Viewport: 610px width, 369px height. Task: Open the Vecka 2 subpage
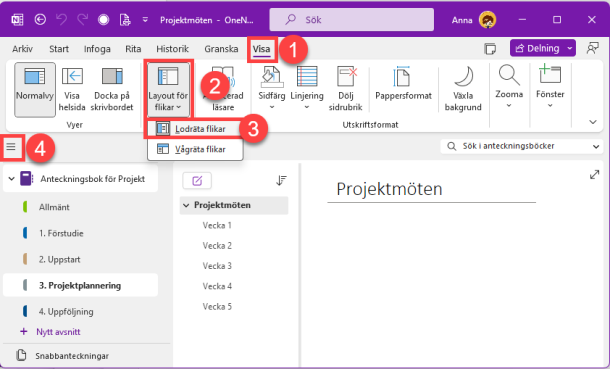click(217, 246)
